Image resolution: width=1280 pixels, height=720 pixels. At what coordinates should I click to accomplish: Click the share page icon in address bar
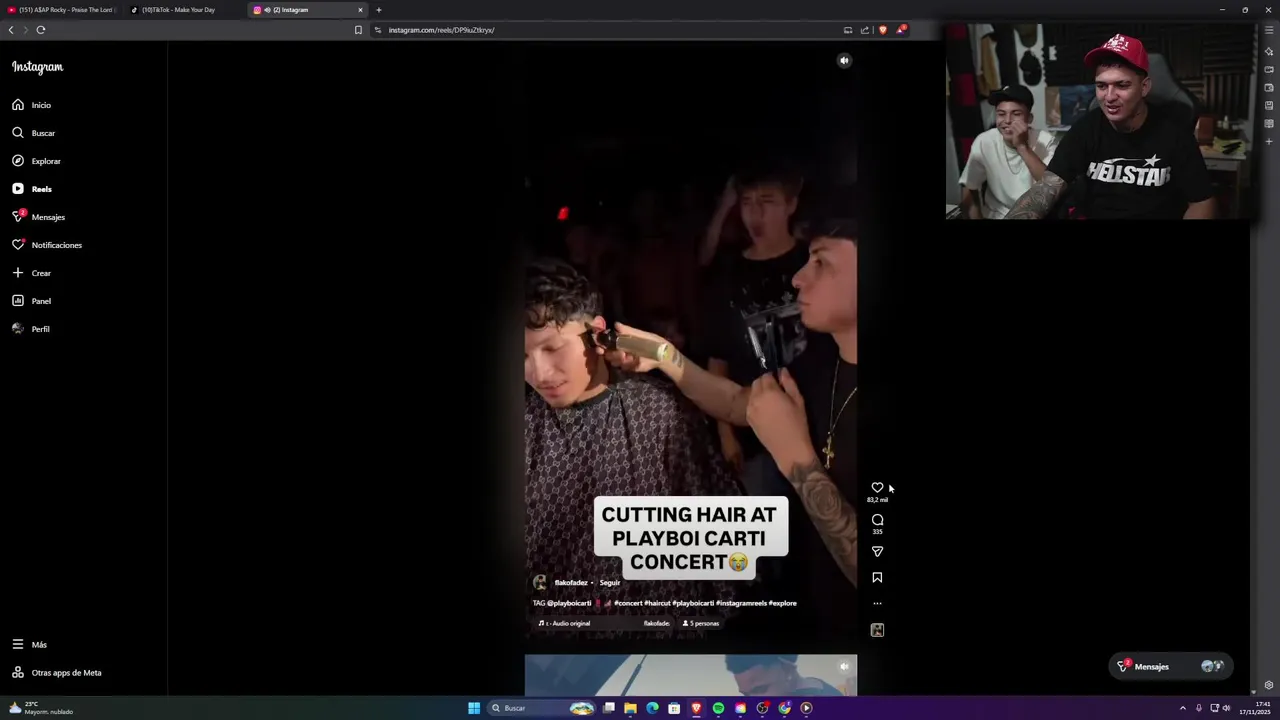(865, 30)
